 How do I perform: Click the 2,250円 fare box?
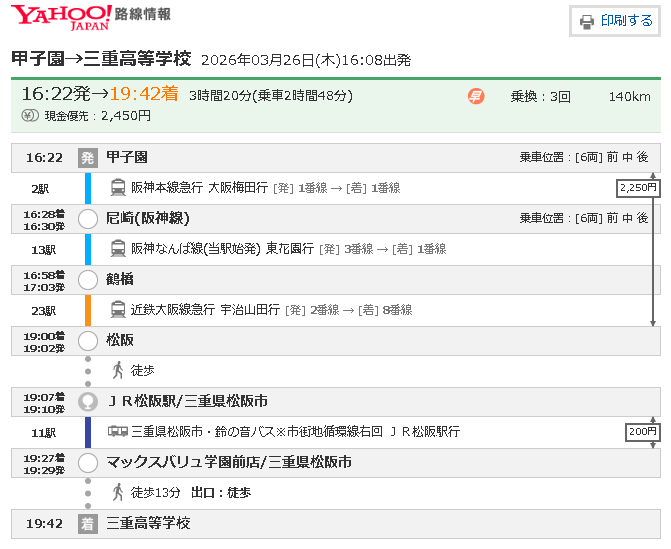pyautogui.click(x=639, y=188)
